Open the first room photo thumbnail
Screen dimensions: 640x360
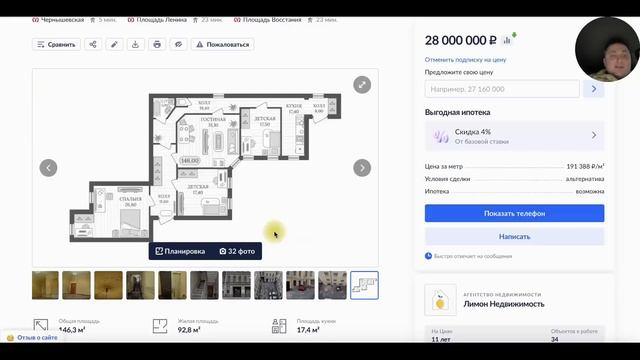45,285
